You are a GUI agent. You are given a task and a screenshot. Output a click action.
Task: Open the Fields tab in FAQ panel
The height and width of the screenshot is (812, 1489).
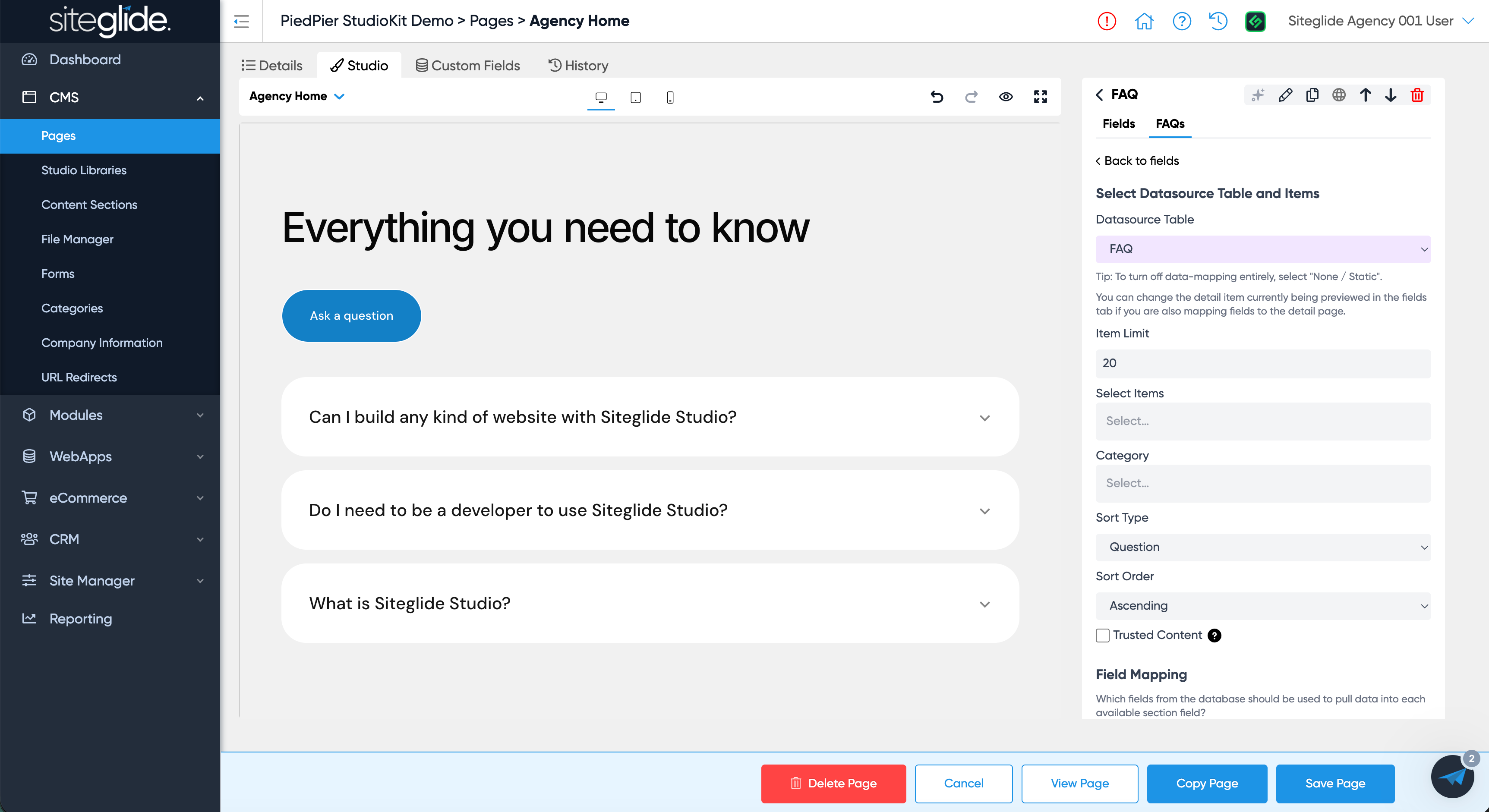tap(1119, 124)
